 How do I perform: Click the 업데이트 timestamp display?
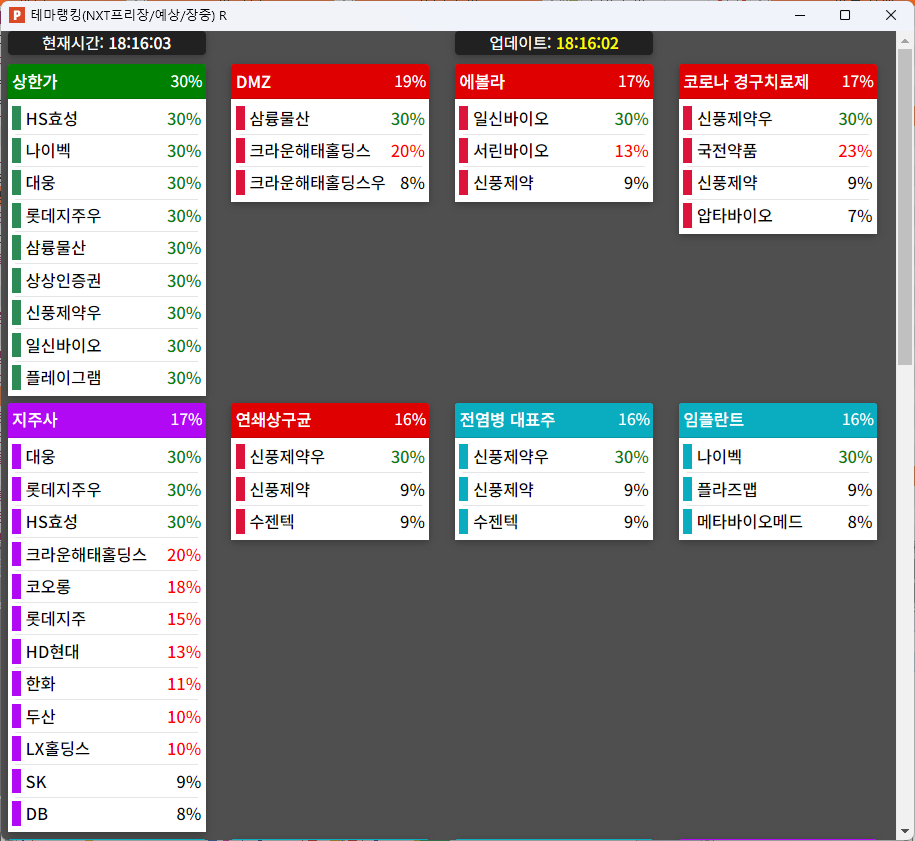click(x=554, y=43)
